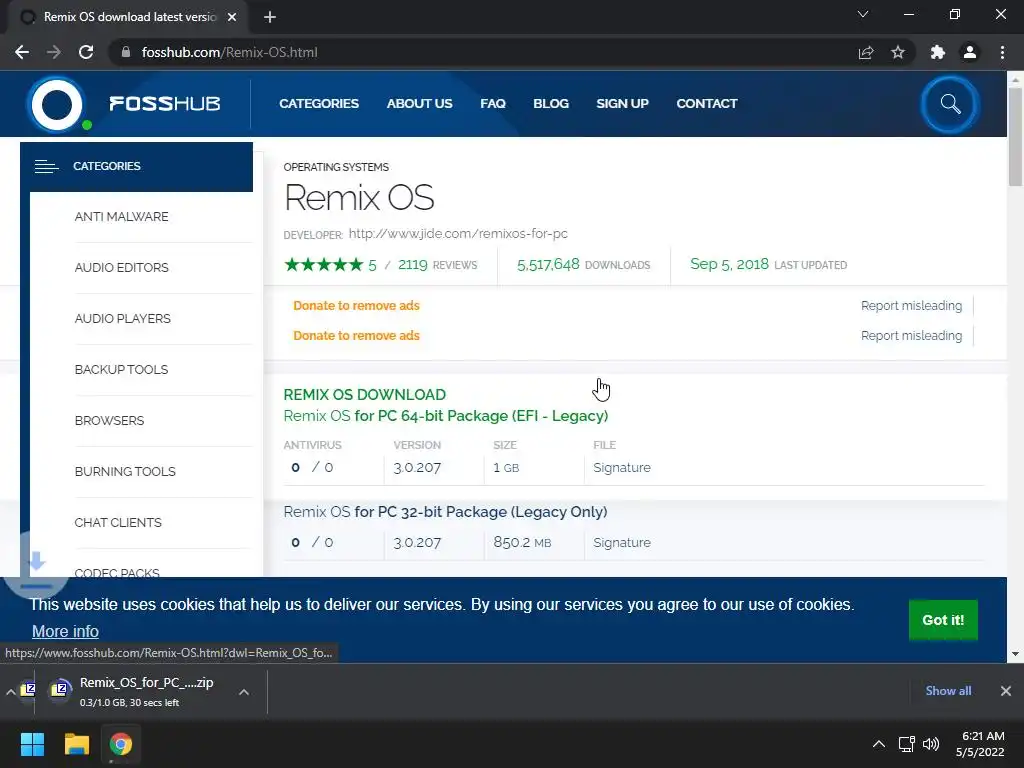The image size is (1024, 768).
Task: Open the Chrome three-dot menu
Action: [x=1002, y=52]
